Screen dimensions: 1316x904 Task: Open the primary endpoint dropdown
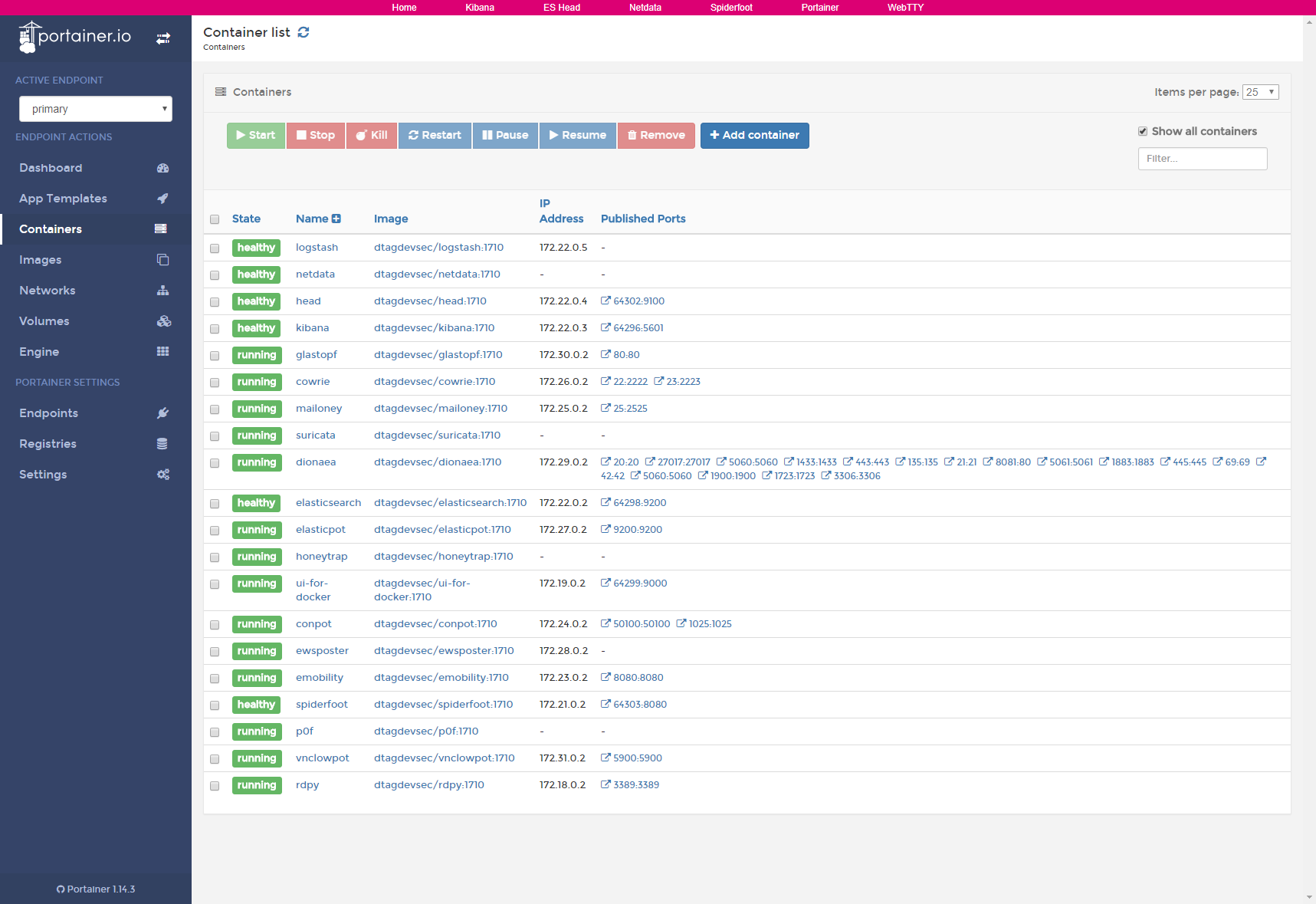pyautogui.click(x=96, y=109)
